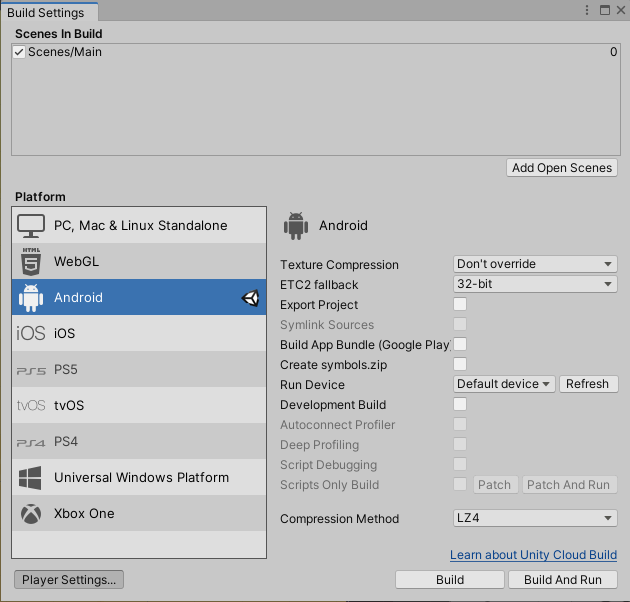The image size is (630, 602).
Task: Click the PS4 logo icon
Action: tap(31, 443)
